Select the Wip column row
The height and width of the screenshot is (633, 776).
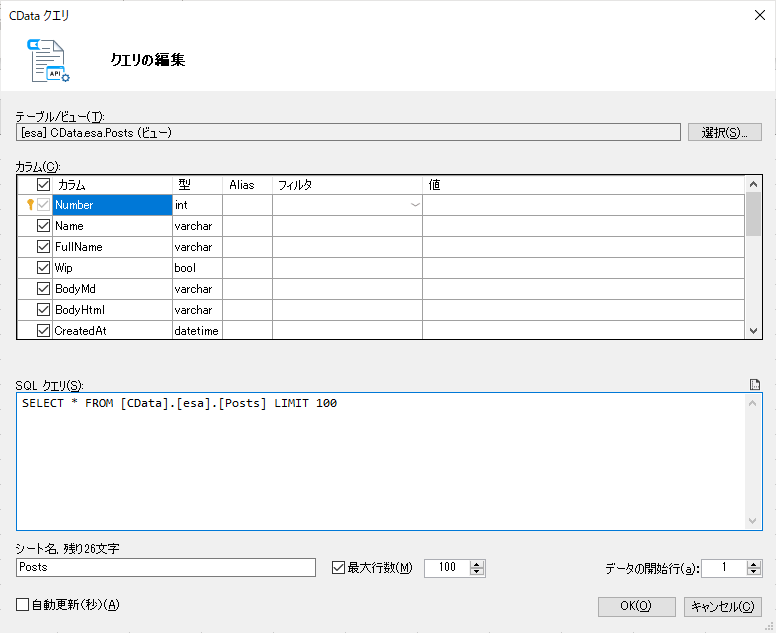pos(381,268)
